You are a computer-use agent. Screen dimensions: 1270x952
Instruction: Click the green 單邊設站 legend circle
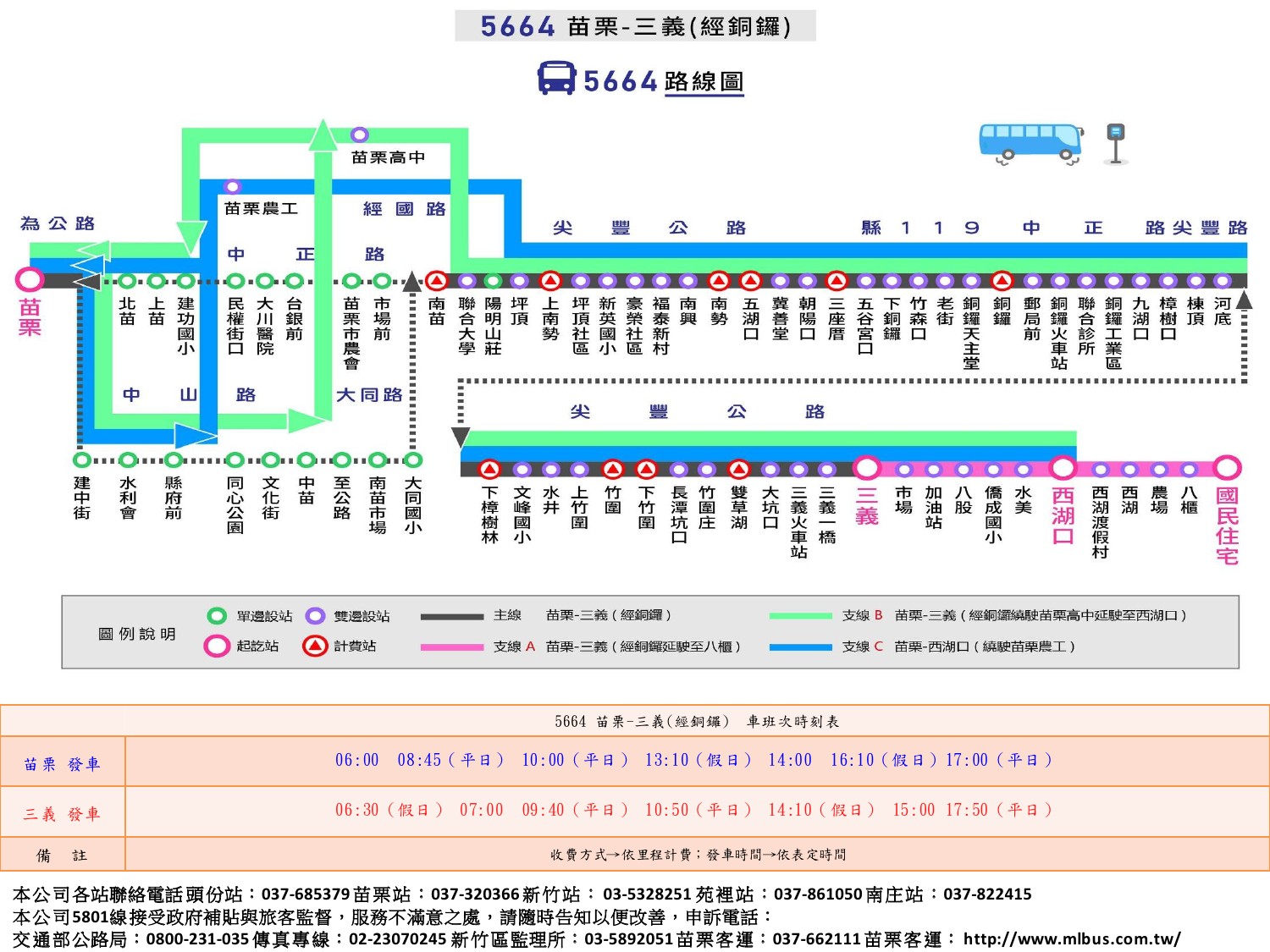pyautogui.click(x=217, y=616)
